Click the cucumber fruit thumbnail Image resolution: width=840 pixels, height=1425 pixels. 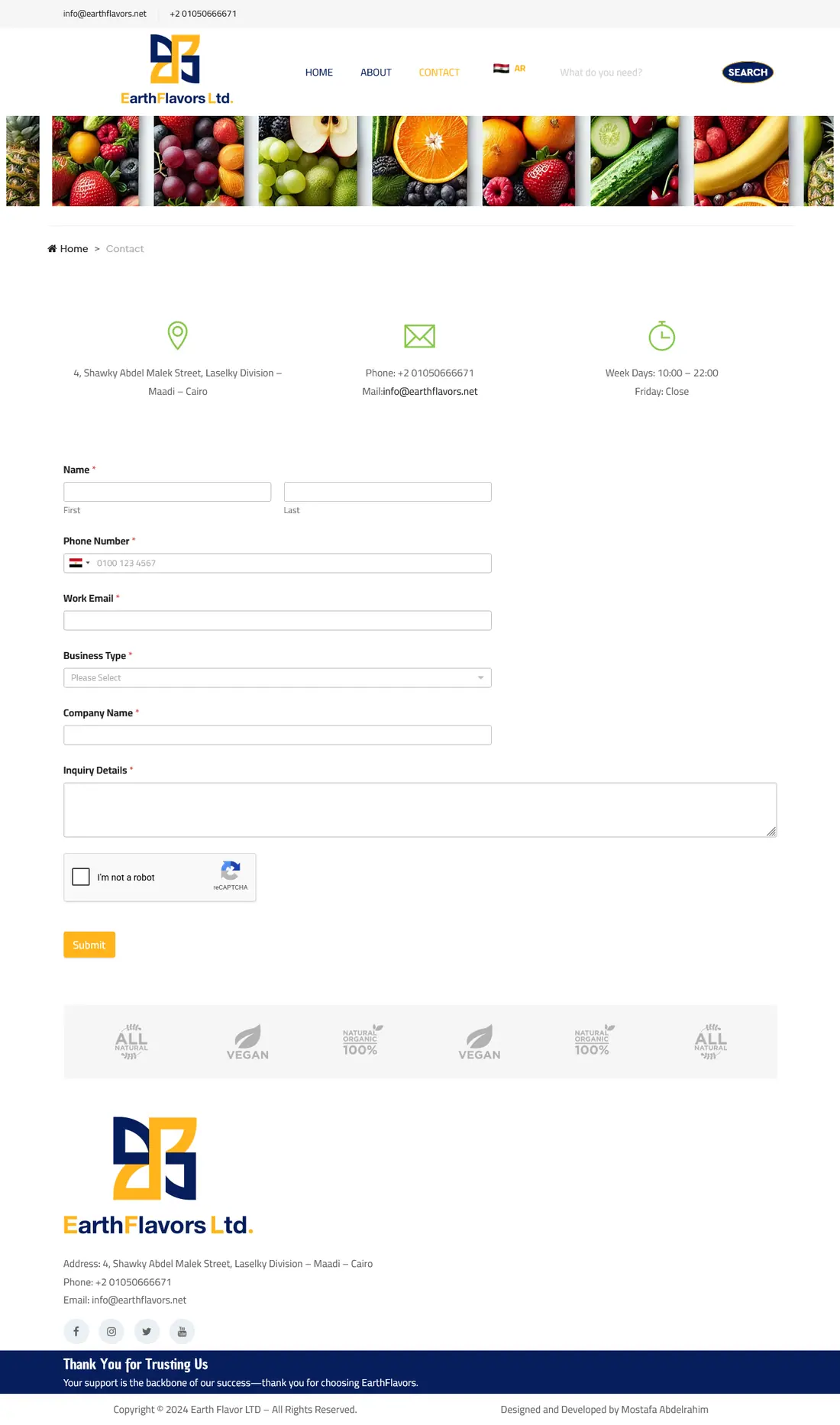[635, 161]
